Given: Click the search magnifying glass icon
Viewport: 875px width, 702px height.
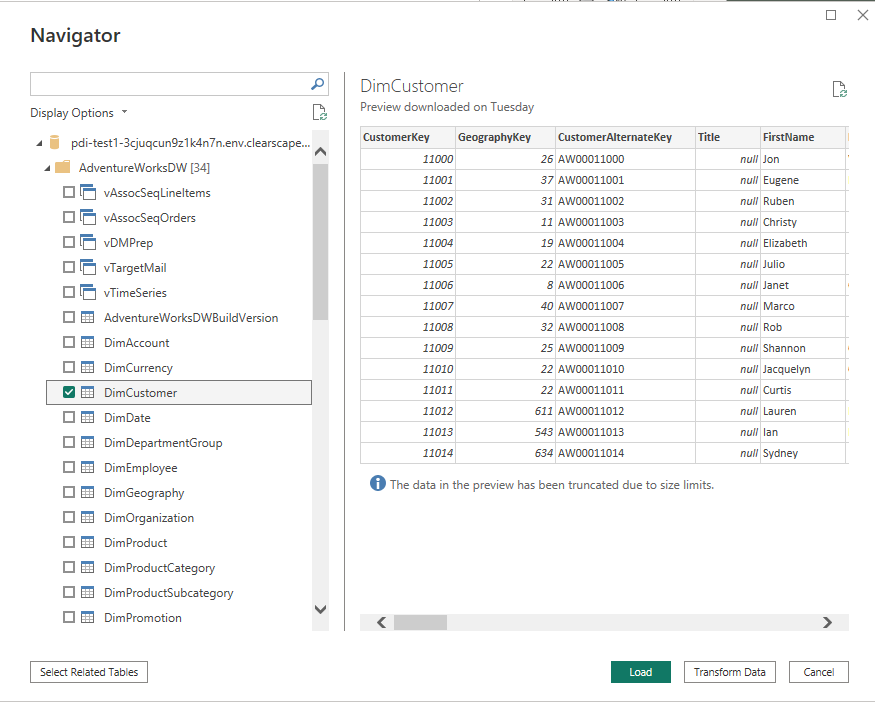Looking at the screenshot, I should click(317, 84).
